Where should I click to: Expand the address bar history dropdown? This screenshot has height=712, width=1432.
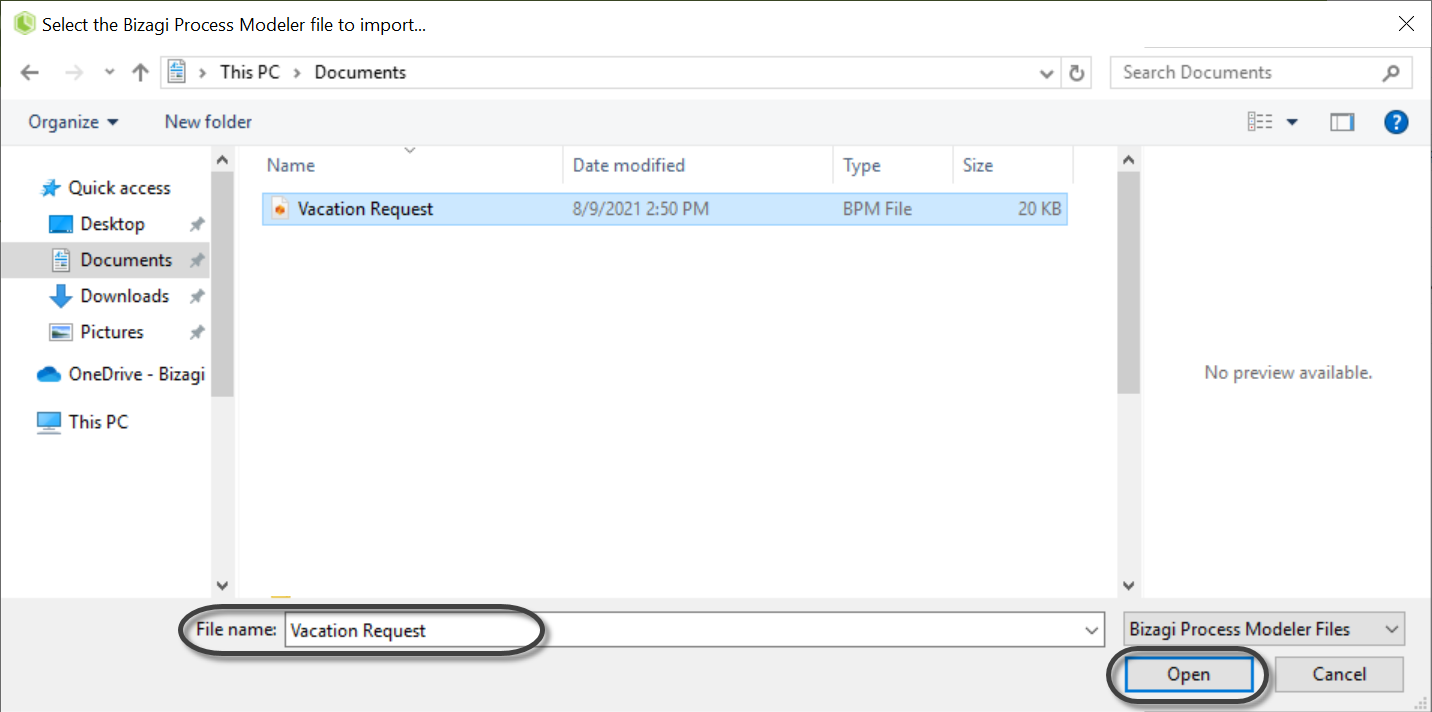point(1047,73)
